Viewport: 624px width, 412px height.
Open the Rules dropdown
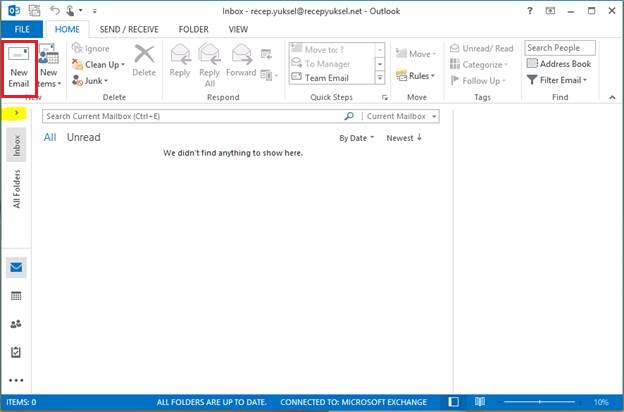[x=416, y=76]
